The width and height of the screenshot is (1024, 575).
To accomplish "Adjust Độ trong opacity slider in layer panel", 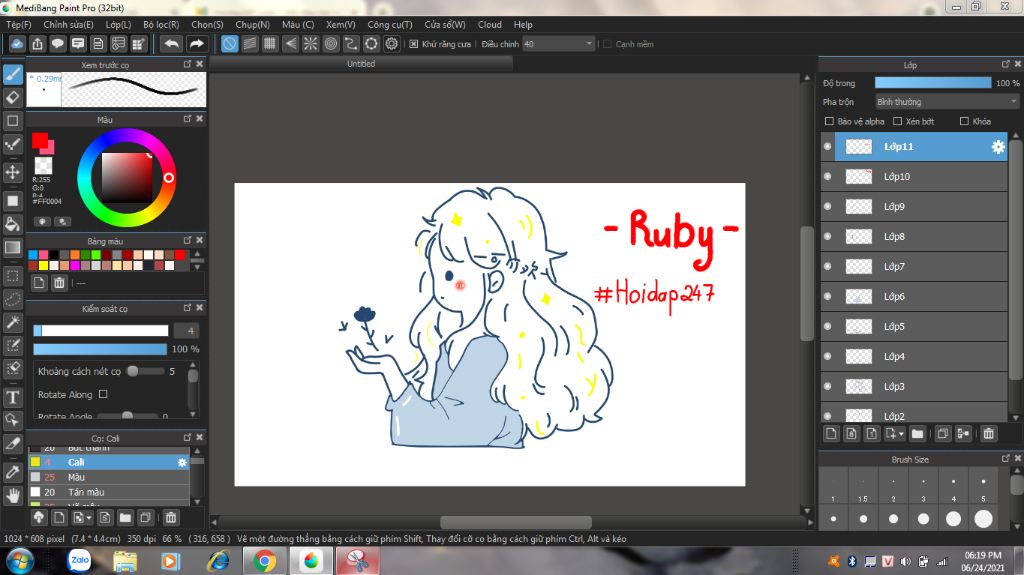I will pos(933,83).
